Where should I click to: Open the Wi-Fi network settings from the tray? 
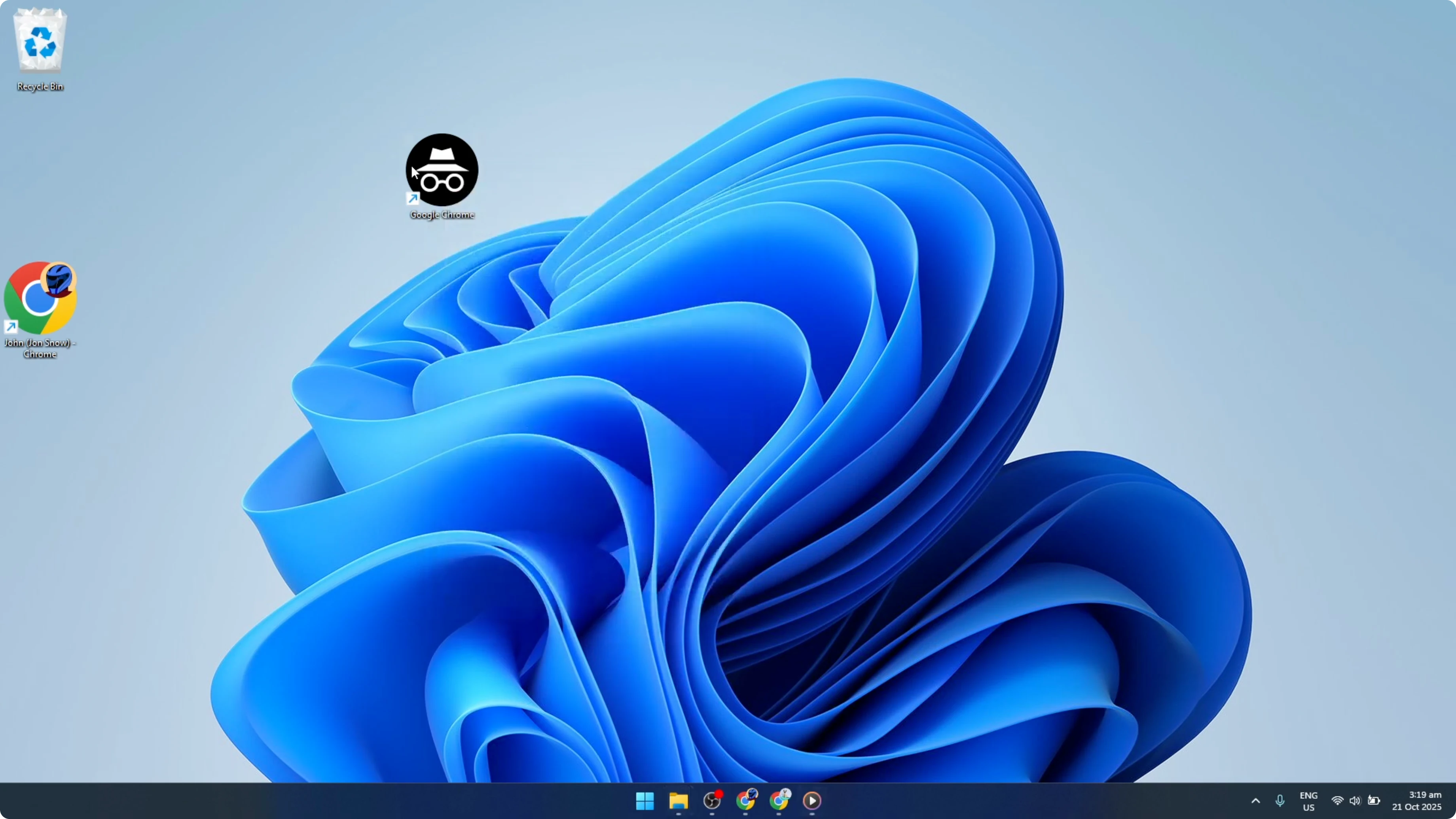[1337, 801]
